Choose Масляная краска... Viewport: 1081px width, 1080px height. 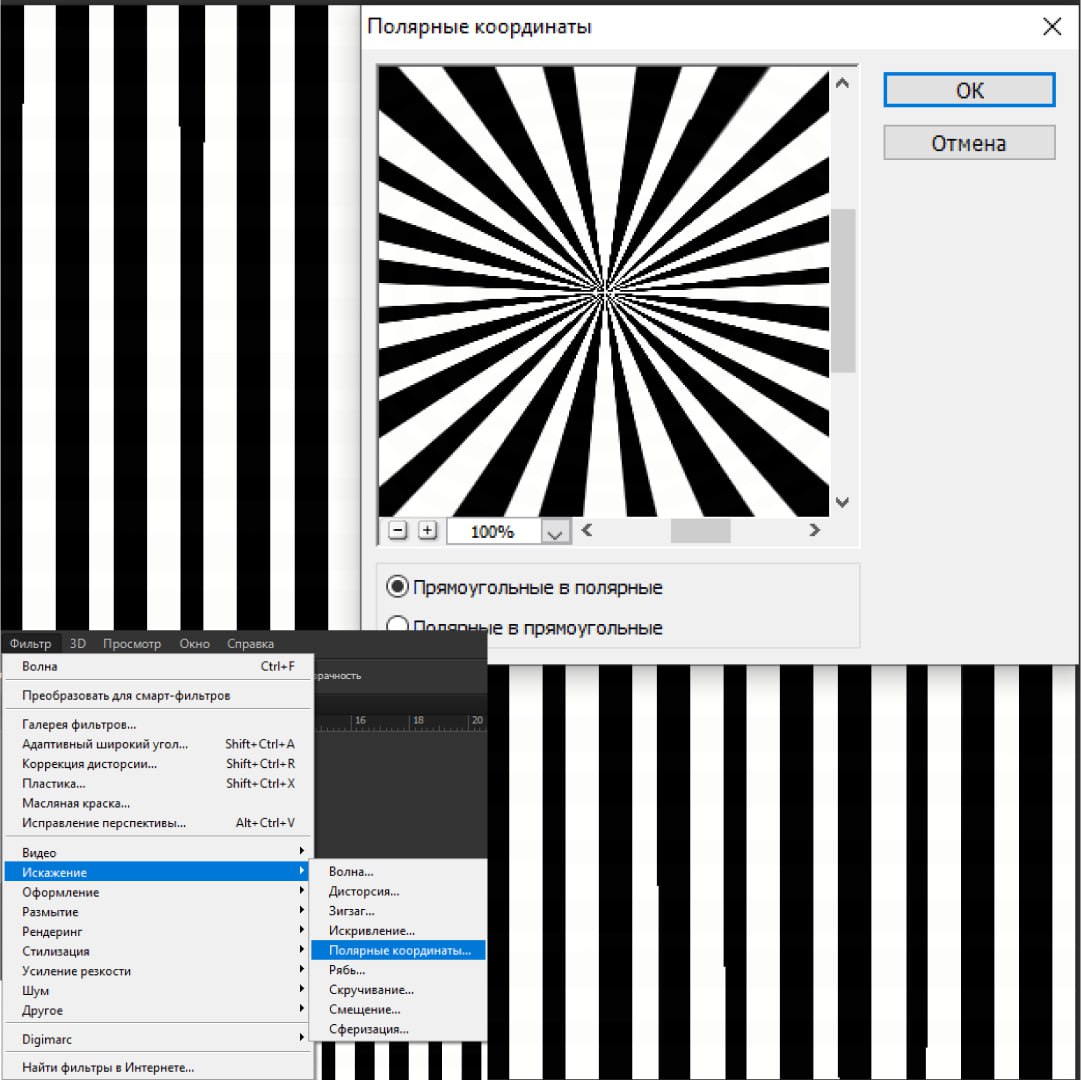(x=159, y=803)
